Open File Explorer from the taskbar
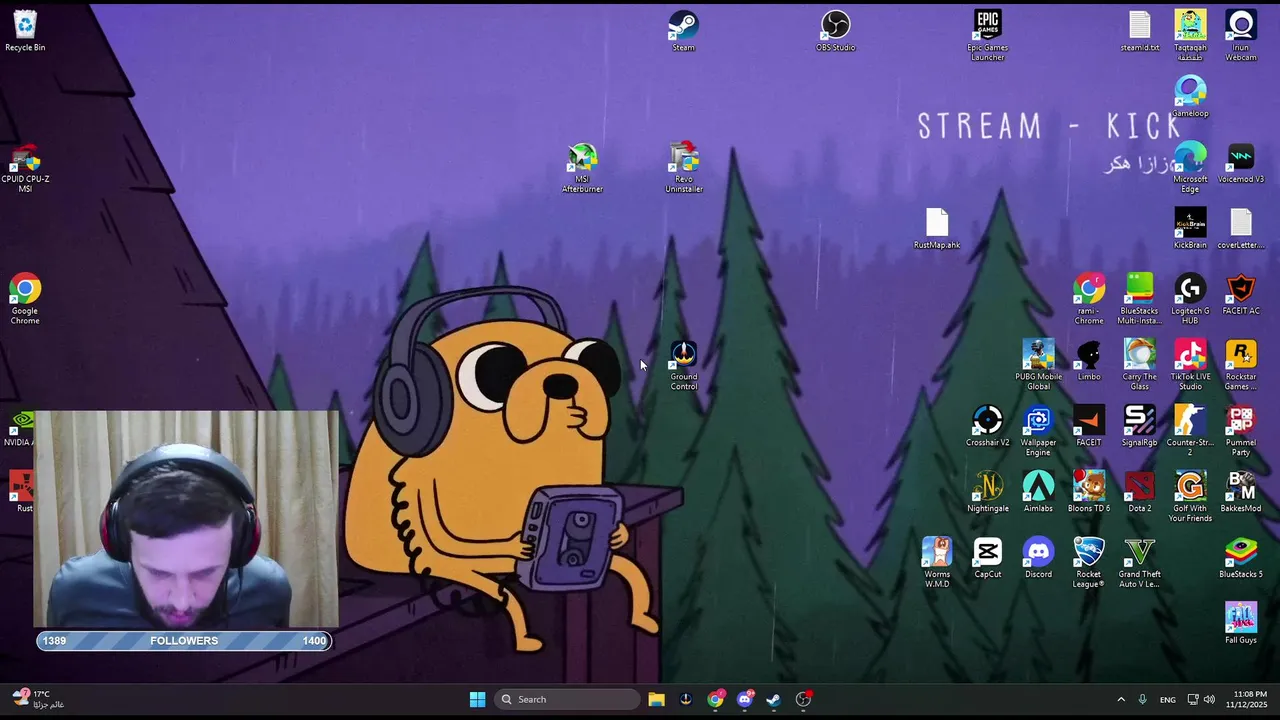Image resolution: width=1280 pixels, height=720 pixels. coord(656,699)
